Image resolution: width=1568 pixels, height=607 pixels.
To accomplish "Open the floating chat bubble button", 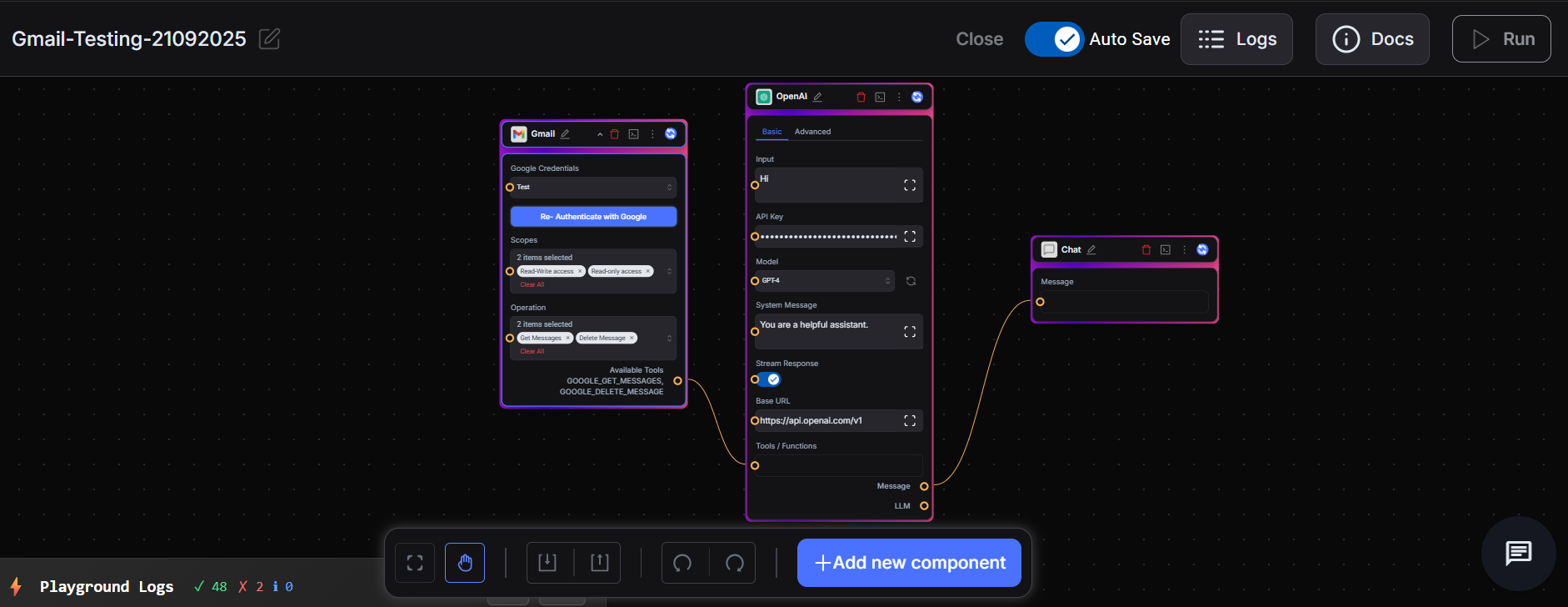I will [1518, 553].
